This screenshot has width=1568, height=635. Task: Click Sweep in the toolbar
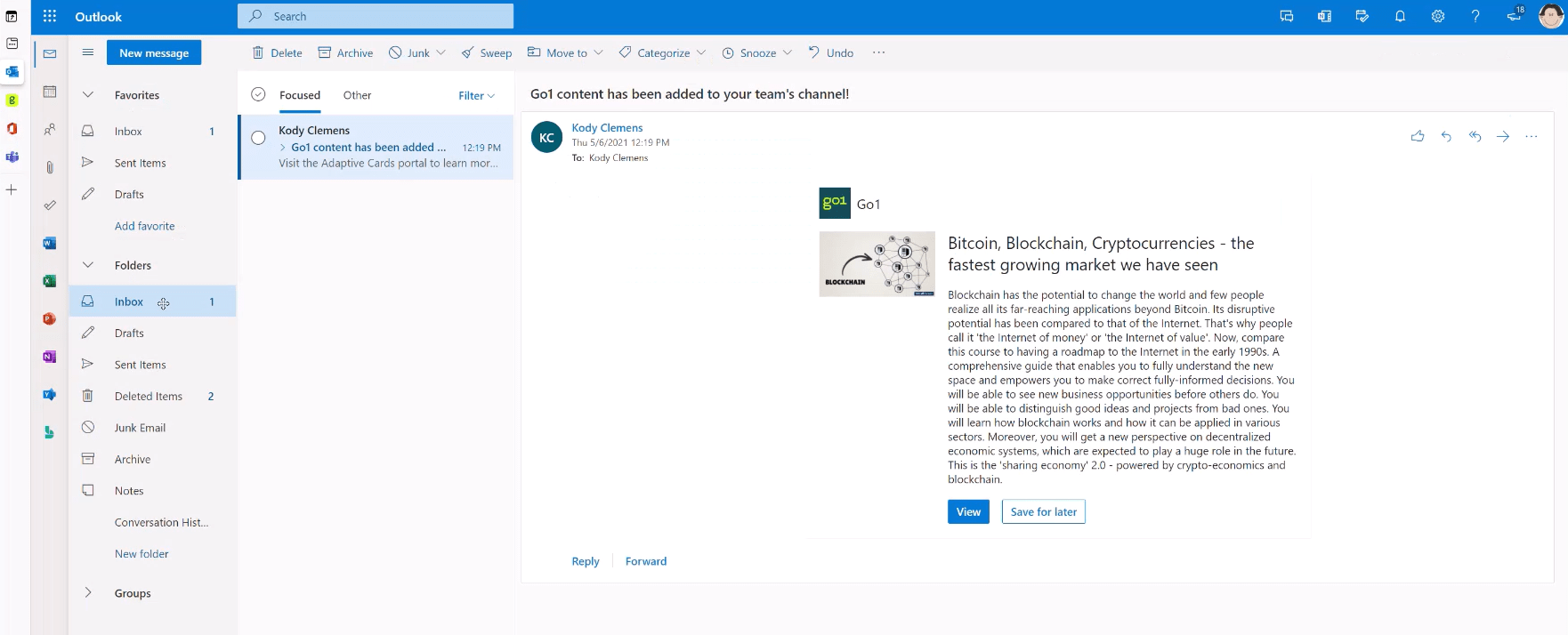[487, 52]
